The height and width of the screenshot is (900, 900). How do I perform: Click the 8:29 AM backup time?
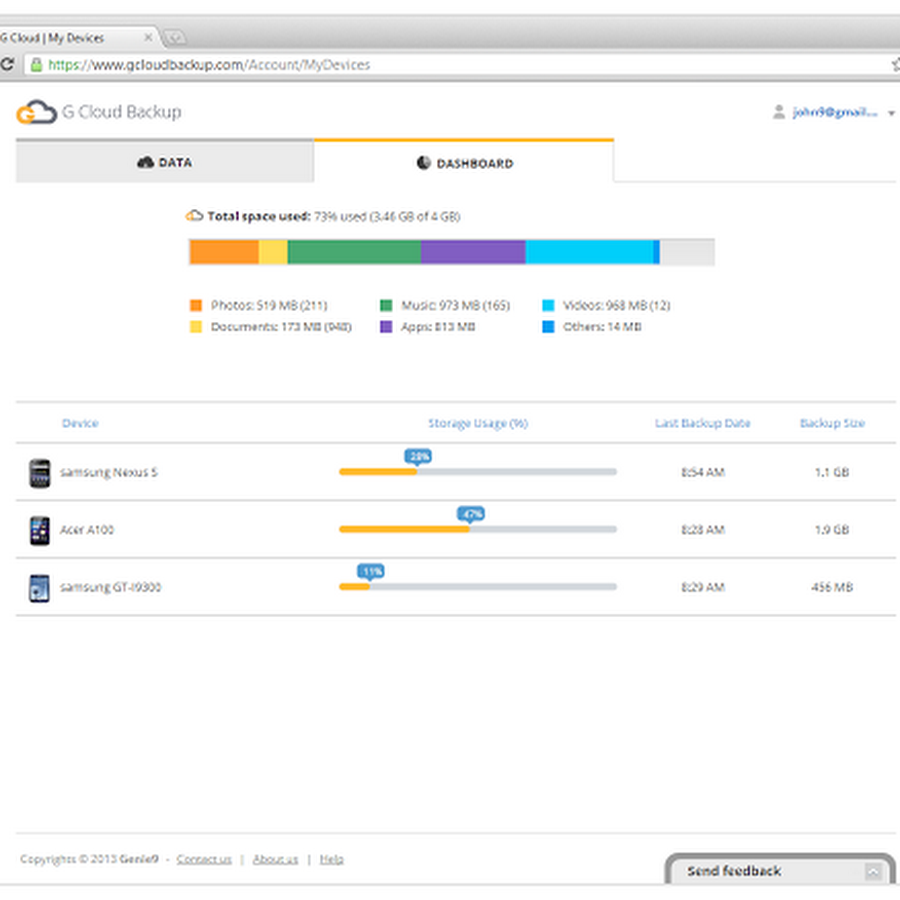[x=703, y=587]
